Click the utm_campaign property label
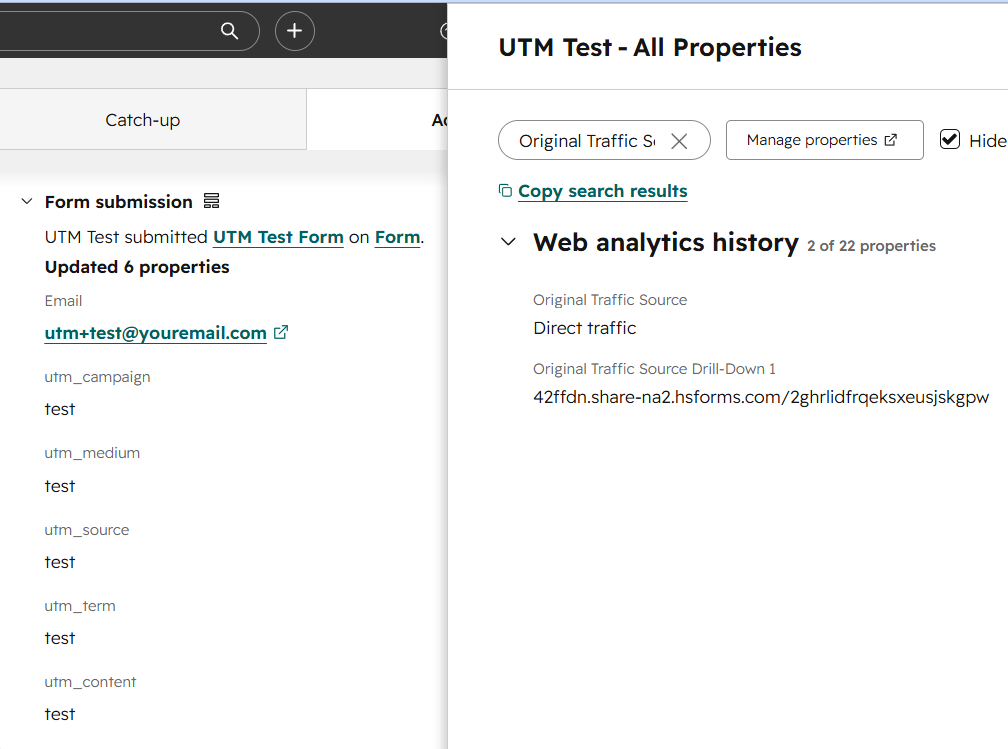1008x749 pixels. click(x=97, y=377)
